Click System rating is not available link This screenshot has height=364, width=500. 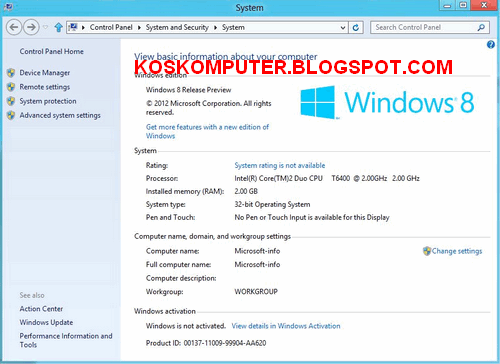click(280, 165)
